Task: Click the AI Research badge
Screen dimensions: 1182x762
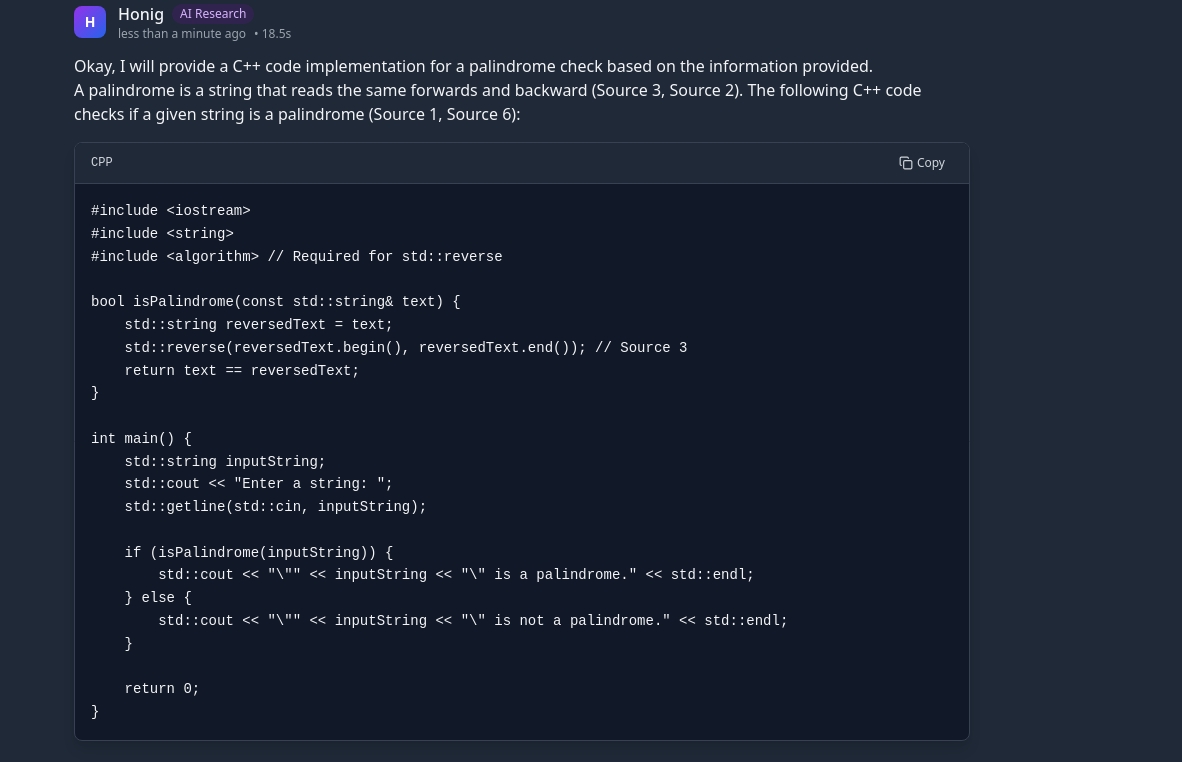Action: (213, 14)
